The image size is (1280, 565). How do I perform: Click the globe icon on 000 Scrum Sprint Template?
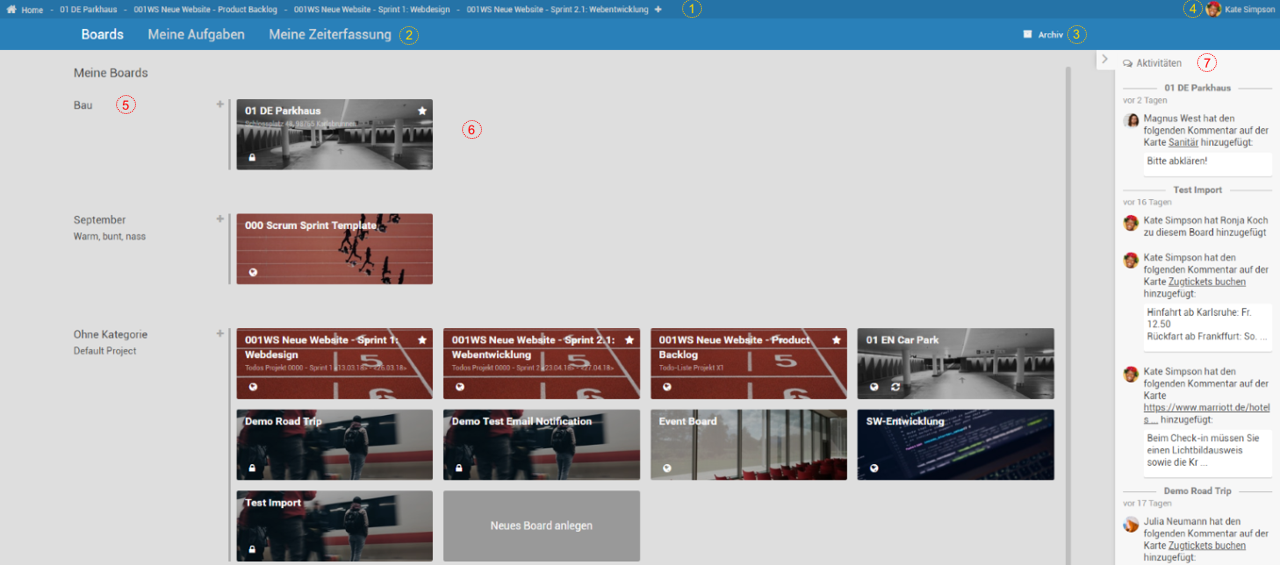click(252, 272)
